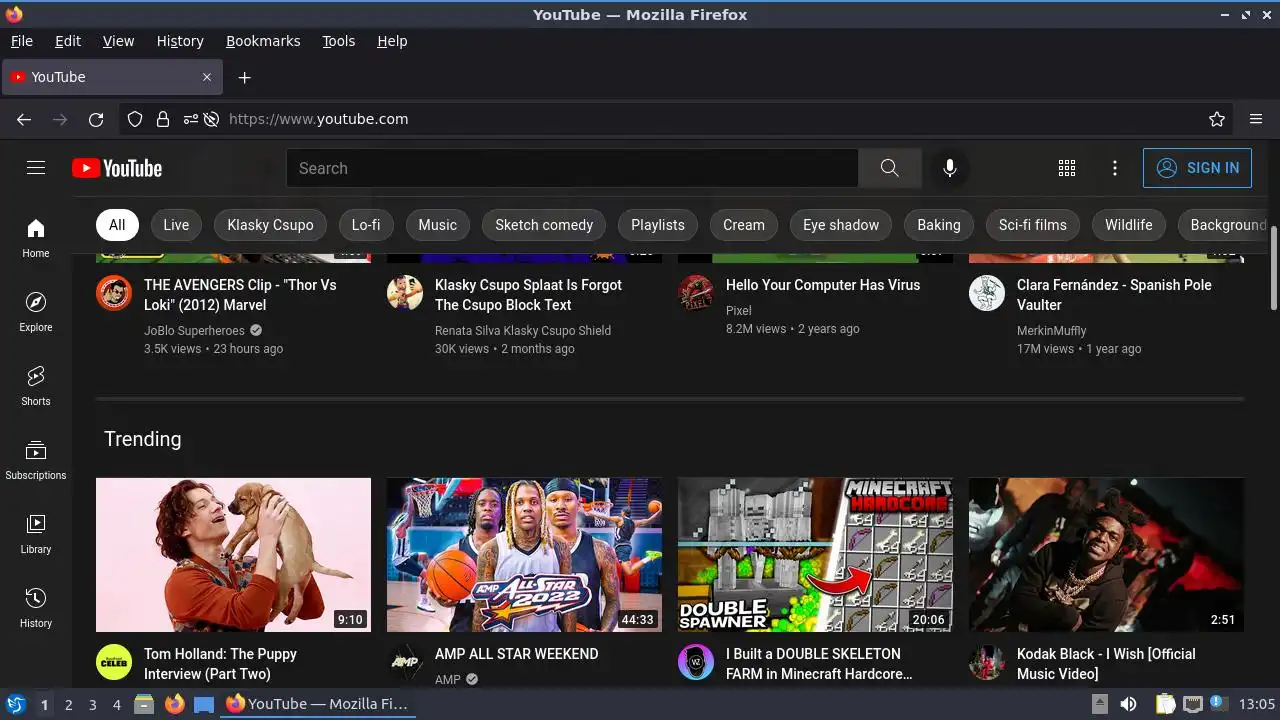Open the Tools menu

tap(339, 41)
